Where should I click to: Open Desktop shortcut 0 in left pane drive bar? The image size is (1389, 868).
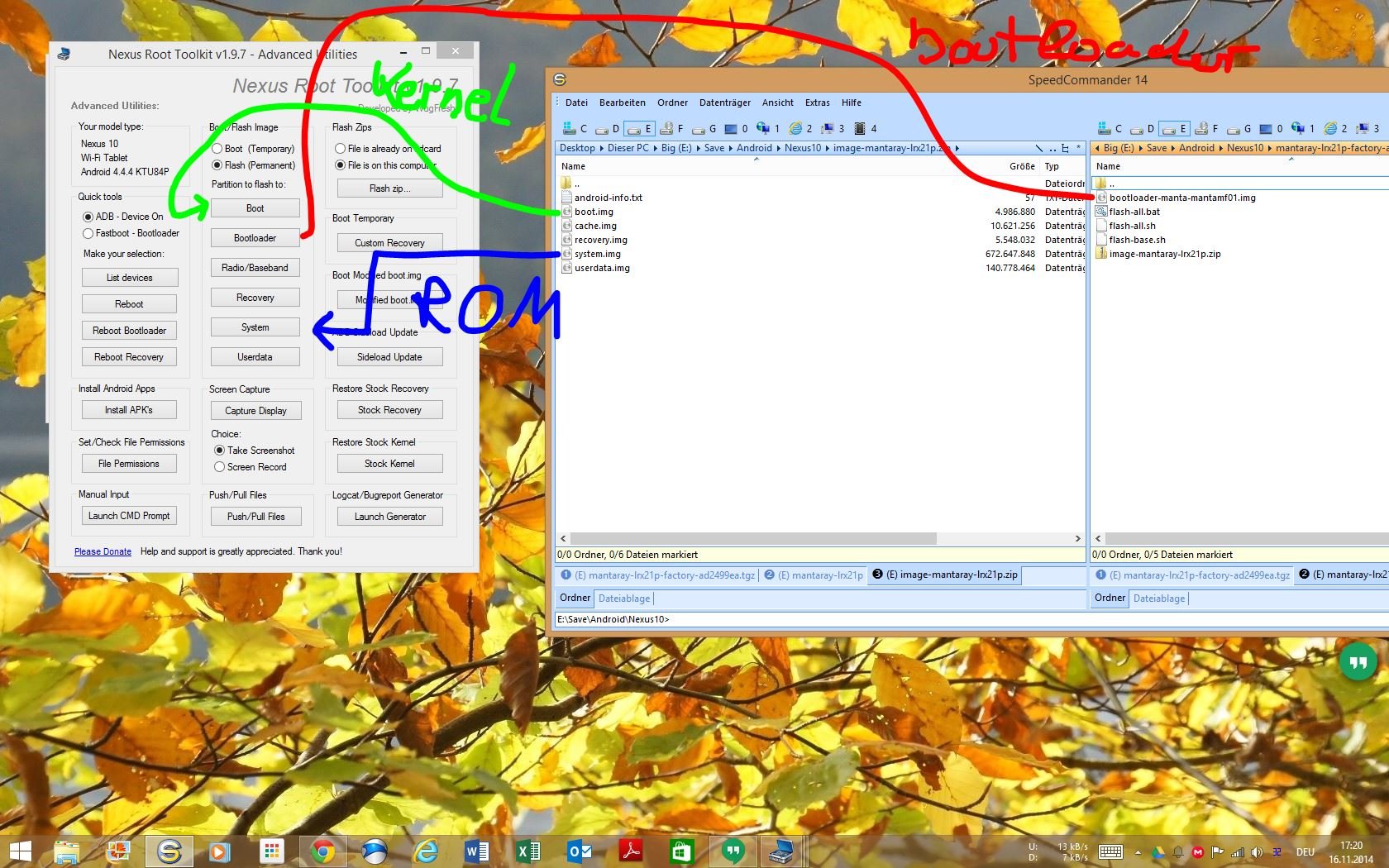pyautogui.click(x=736, y=129)
